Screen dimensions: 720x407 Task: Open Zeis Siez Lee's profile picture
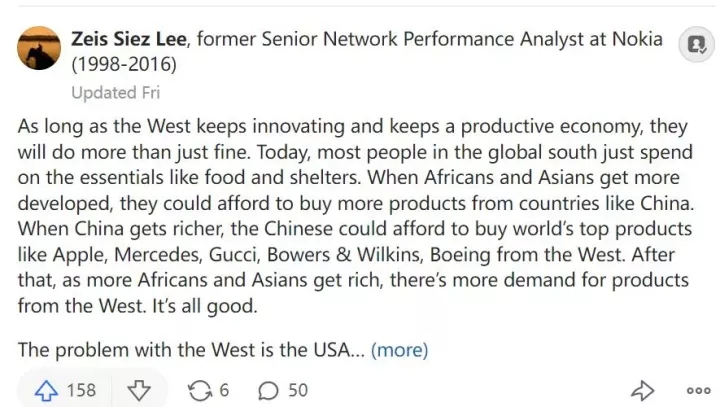(39, 48)
